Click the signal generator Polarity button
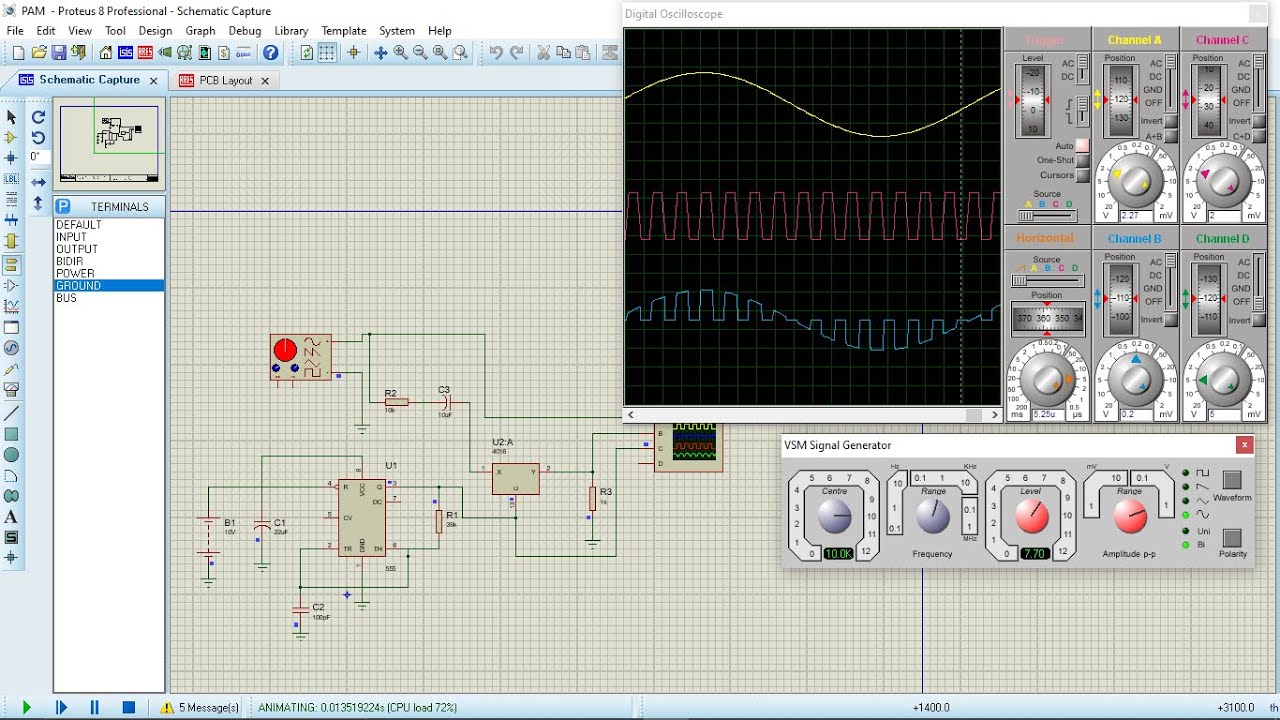 coord(1232,538)
